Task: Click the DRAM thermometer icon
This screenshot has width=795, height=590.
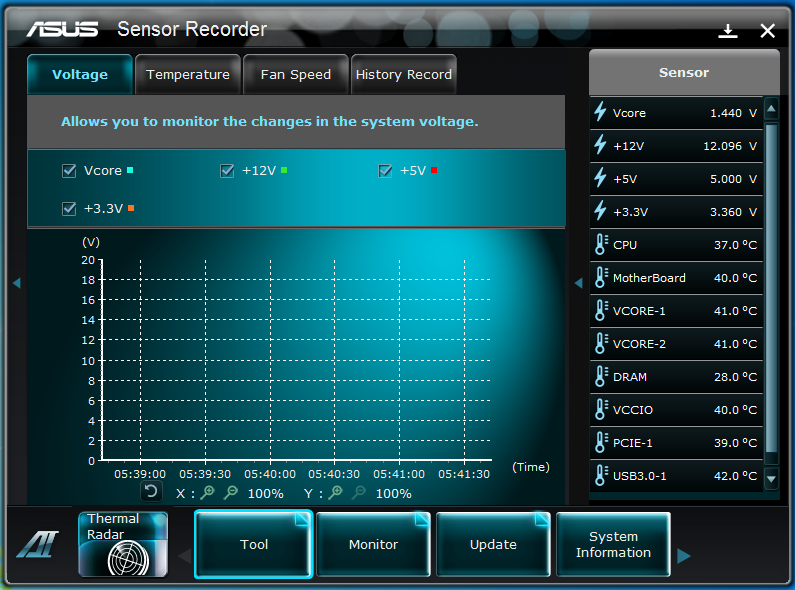Action: tap(601, 376)
